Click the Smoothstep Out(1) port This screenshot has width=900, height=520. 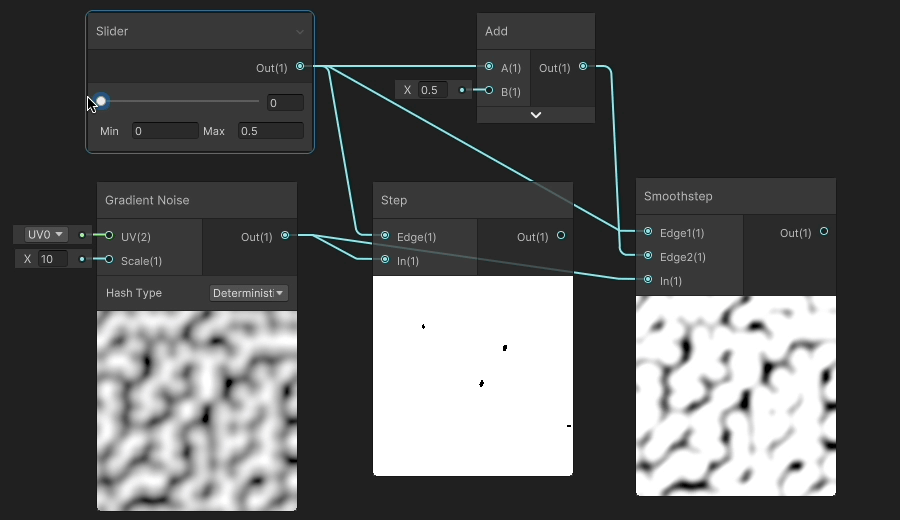pyautogui.click(x=824, y=231)
